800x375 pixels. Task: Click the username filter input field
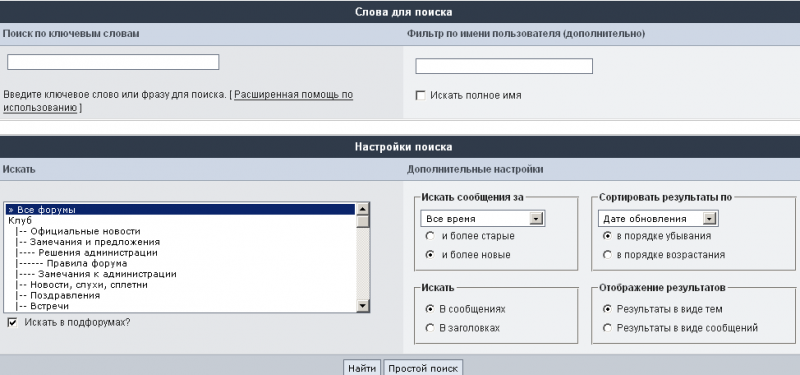point(504,66)
